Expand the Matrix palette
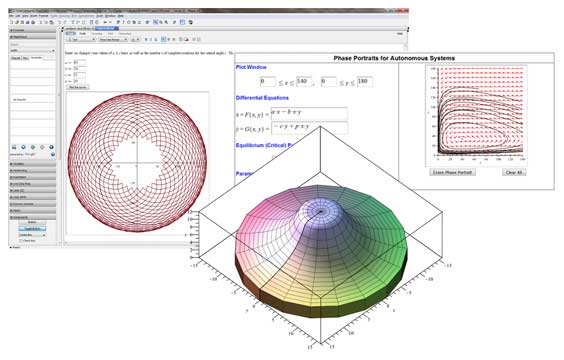 (33, 211)
